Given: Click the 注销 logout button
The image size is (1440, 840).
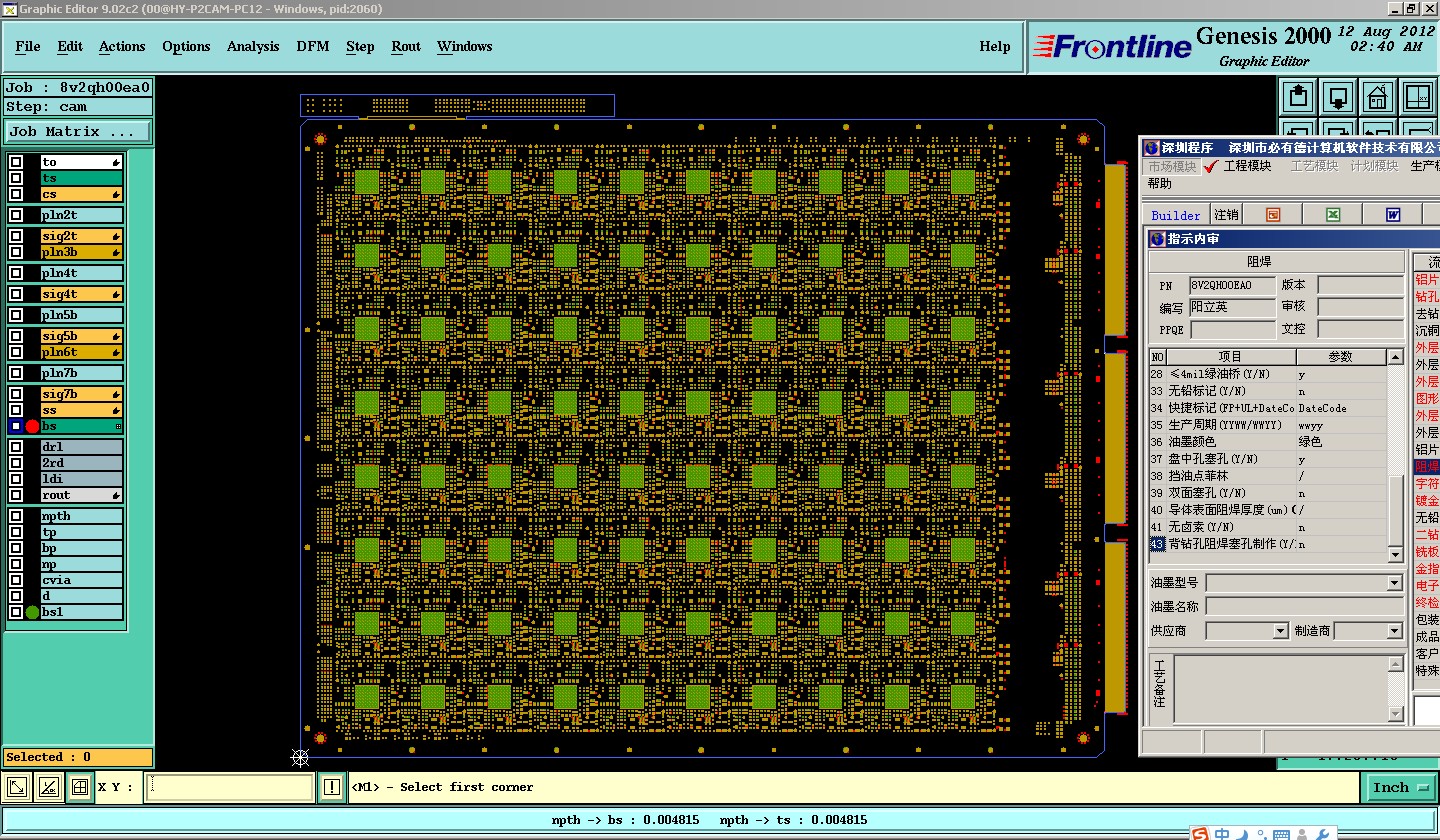Looking at the screenshot, I should click(1226, 215).
